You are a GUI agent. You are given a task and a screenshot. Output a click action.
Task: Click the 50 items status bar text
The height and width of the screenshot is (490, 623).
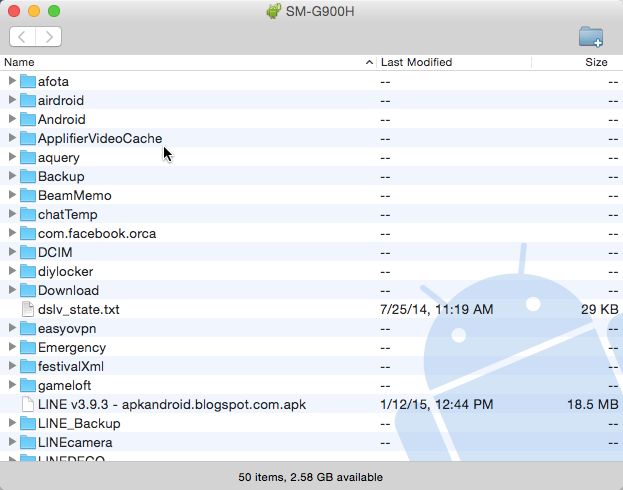[x=310, y=477]
